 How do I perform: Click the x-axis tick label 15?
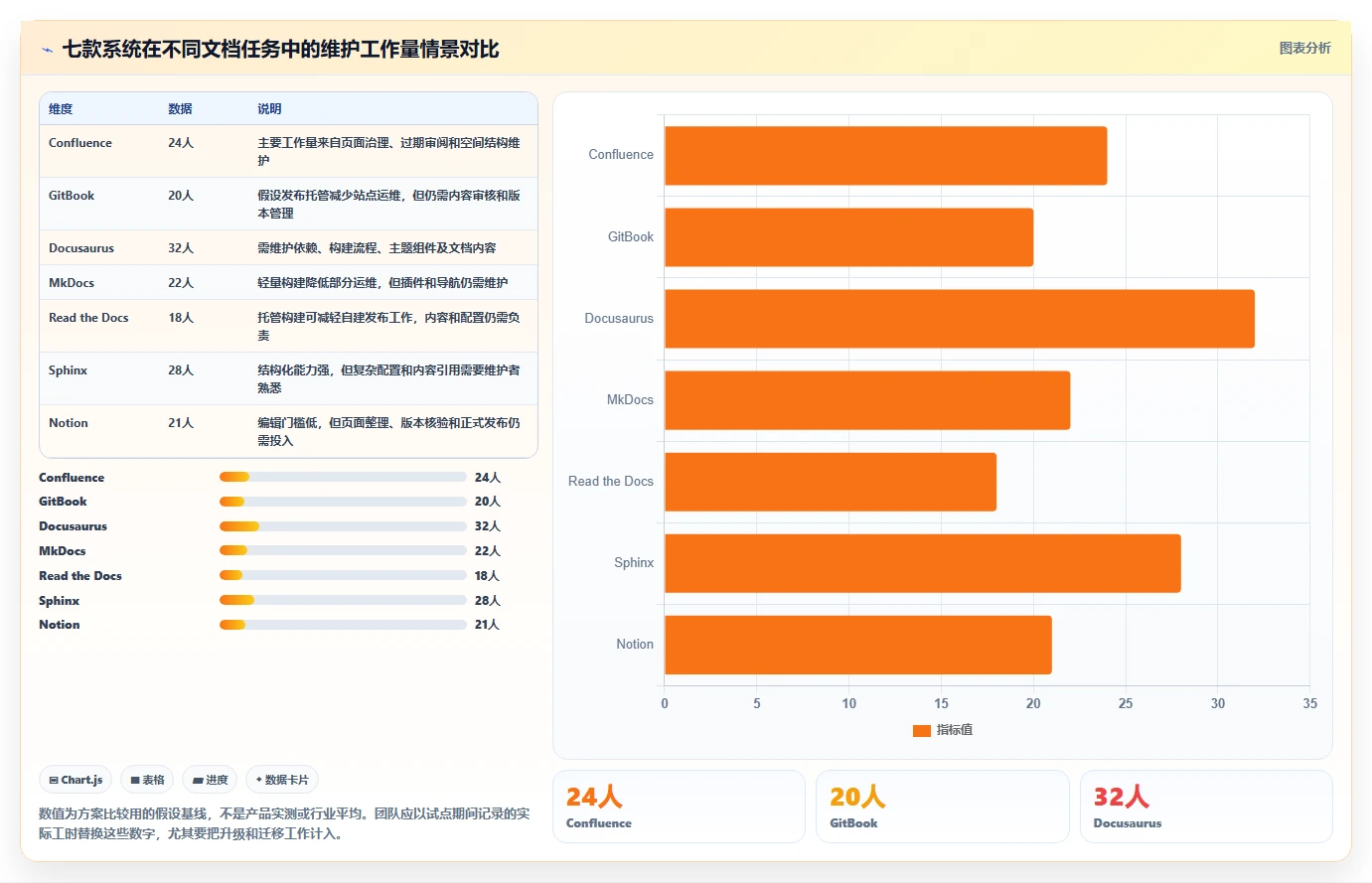pyautogui.click(x=941, y=703)
